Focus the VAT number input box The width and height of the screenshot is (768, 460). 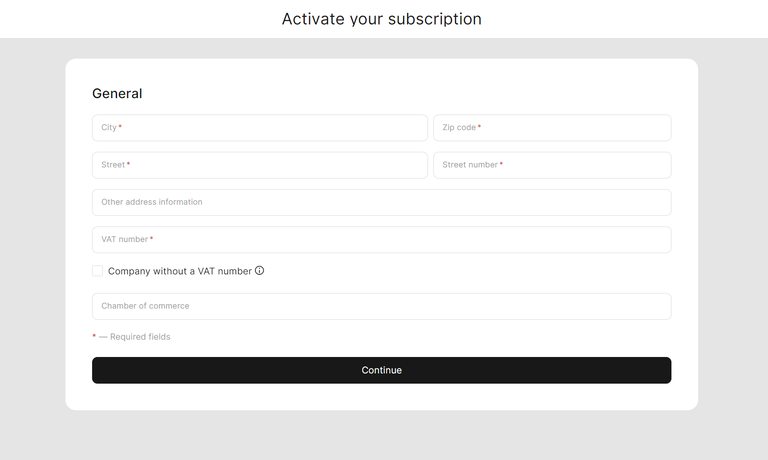pos(381,240)
